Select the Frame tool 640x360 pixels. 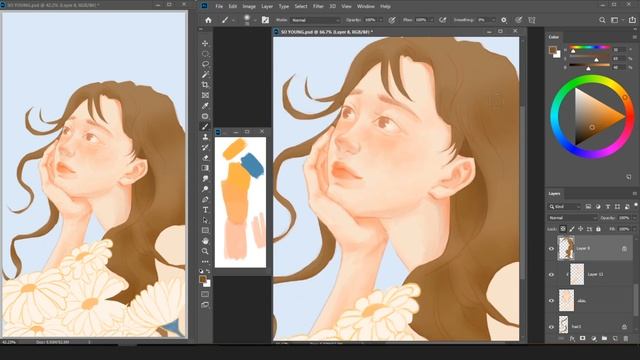pyautogui.click(x=205, y=96)
